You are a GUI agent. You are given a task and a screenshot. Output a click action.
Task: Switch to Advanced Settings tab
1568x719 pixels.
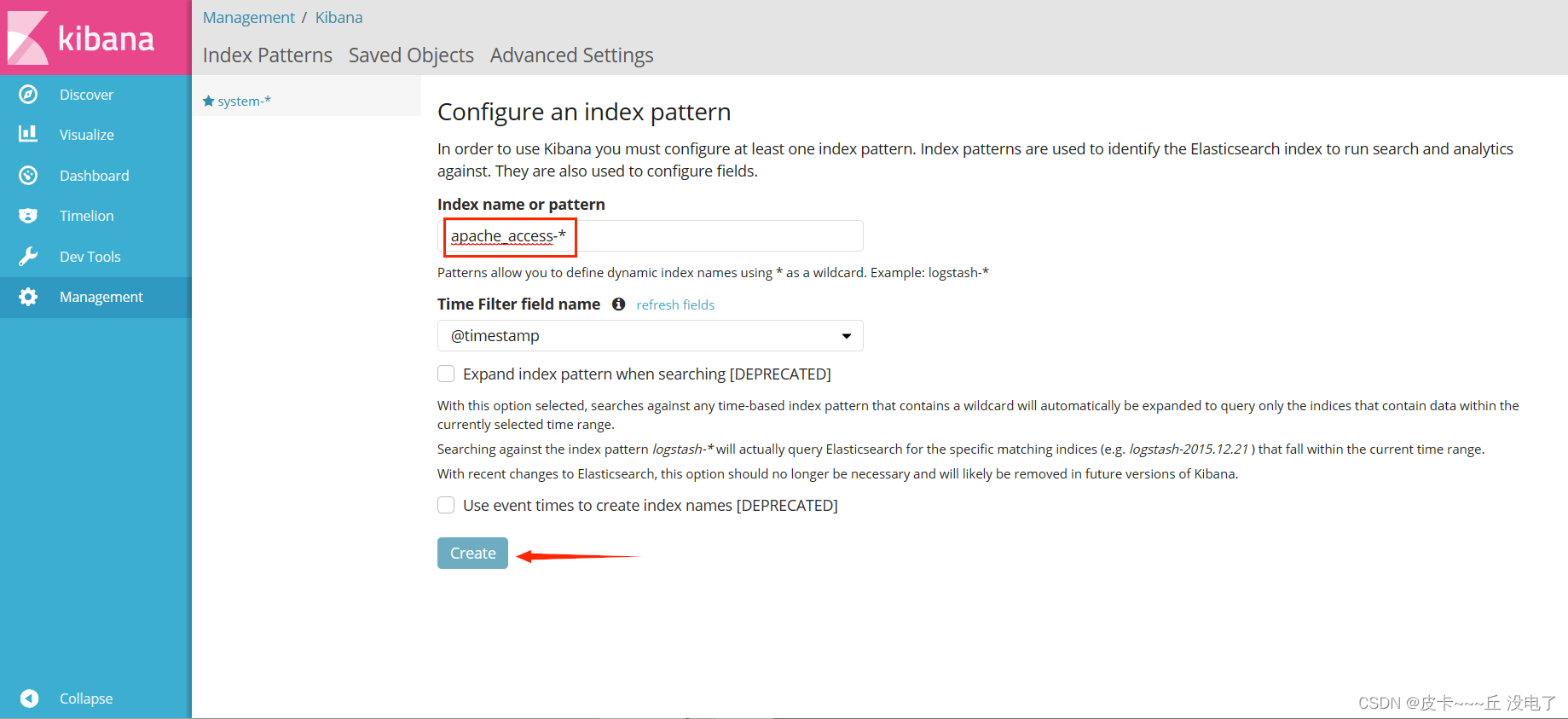pyautogui.click(x=572, y=55)
